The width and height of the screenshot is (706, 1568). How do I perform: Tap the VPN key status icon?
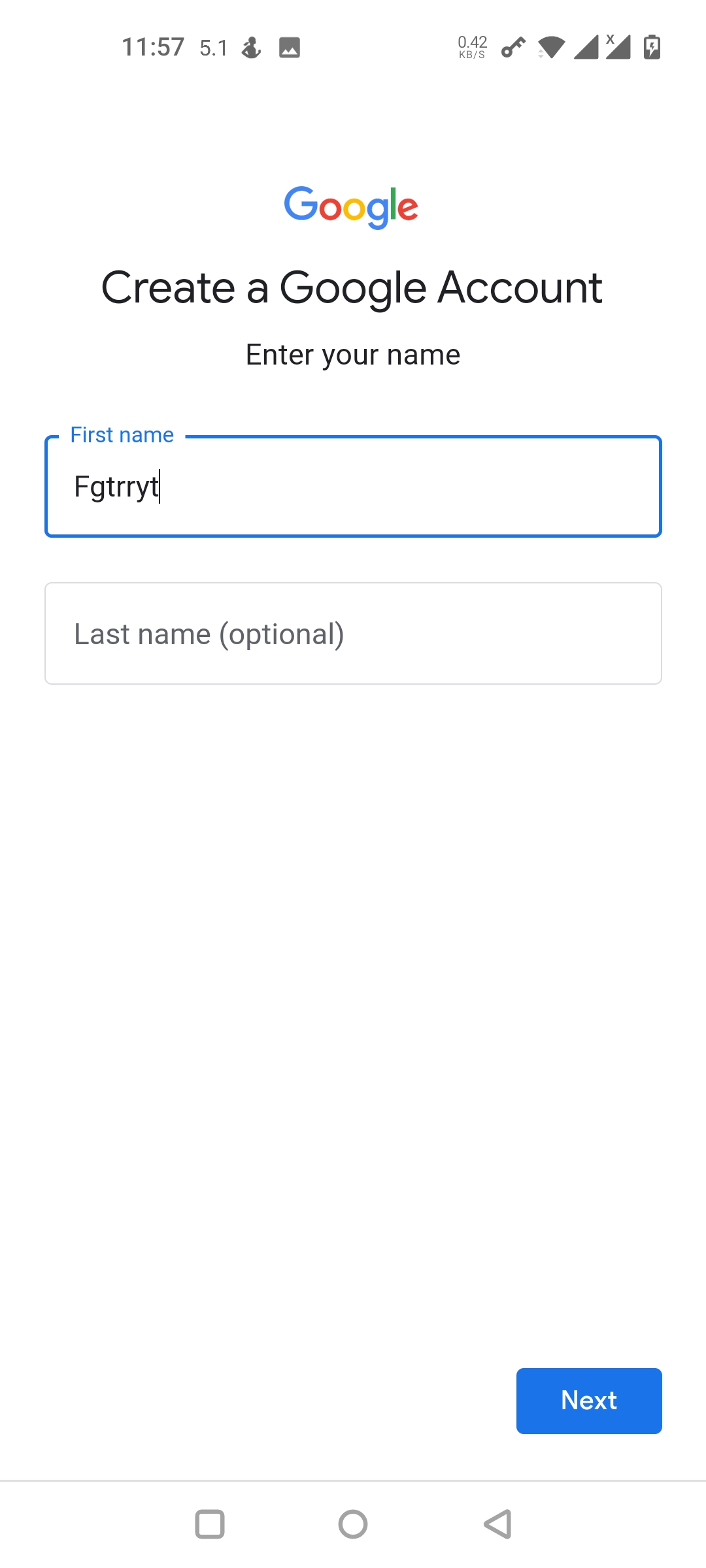(x=513, y=48)
